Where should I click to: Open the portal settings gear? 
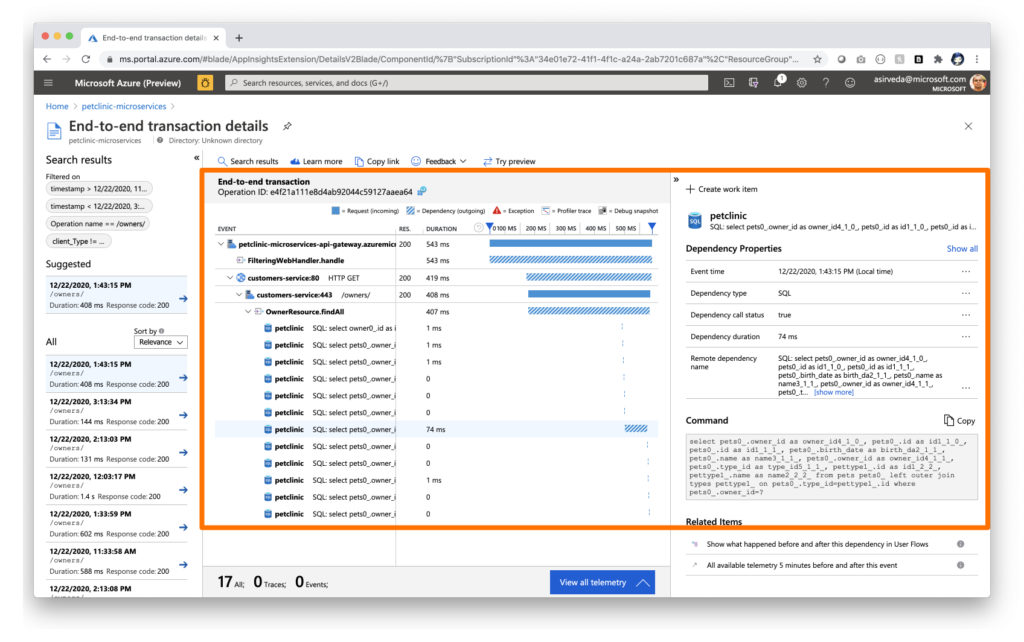pyautogui.click(x=800, y=82)
